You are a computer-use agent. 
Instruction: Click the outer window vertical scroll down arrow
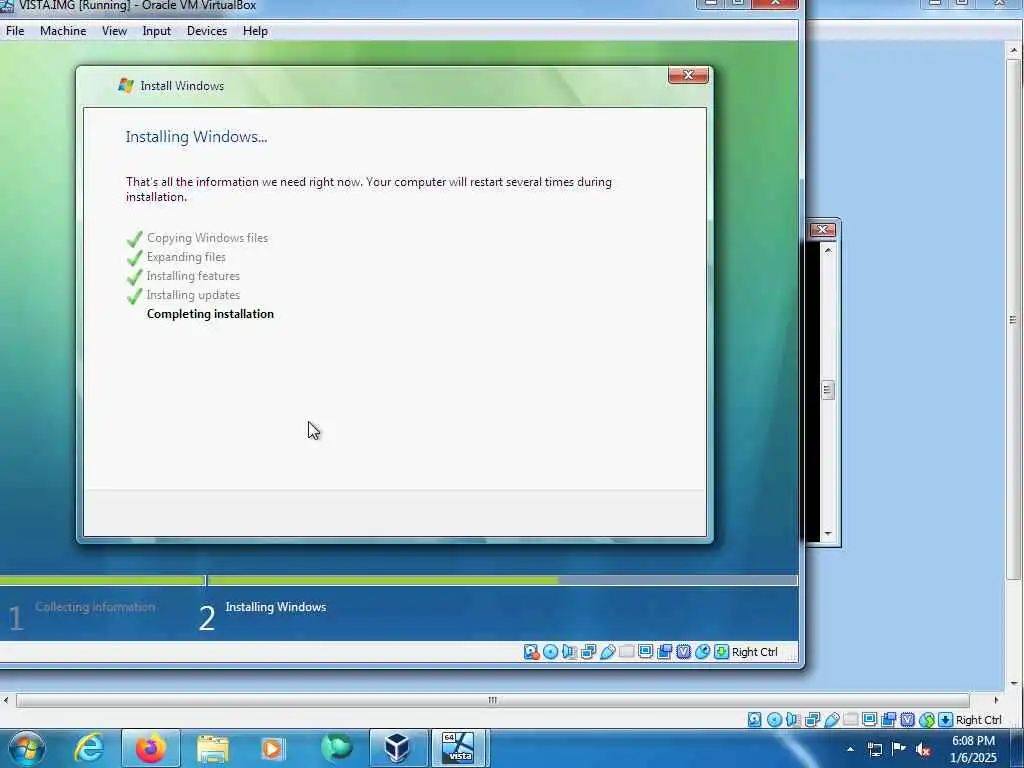click(x=1014, y=683)
